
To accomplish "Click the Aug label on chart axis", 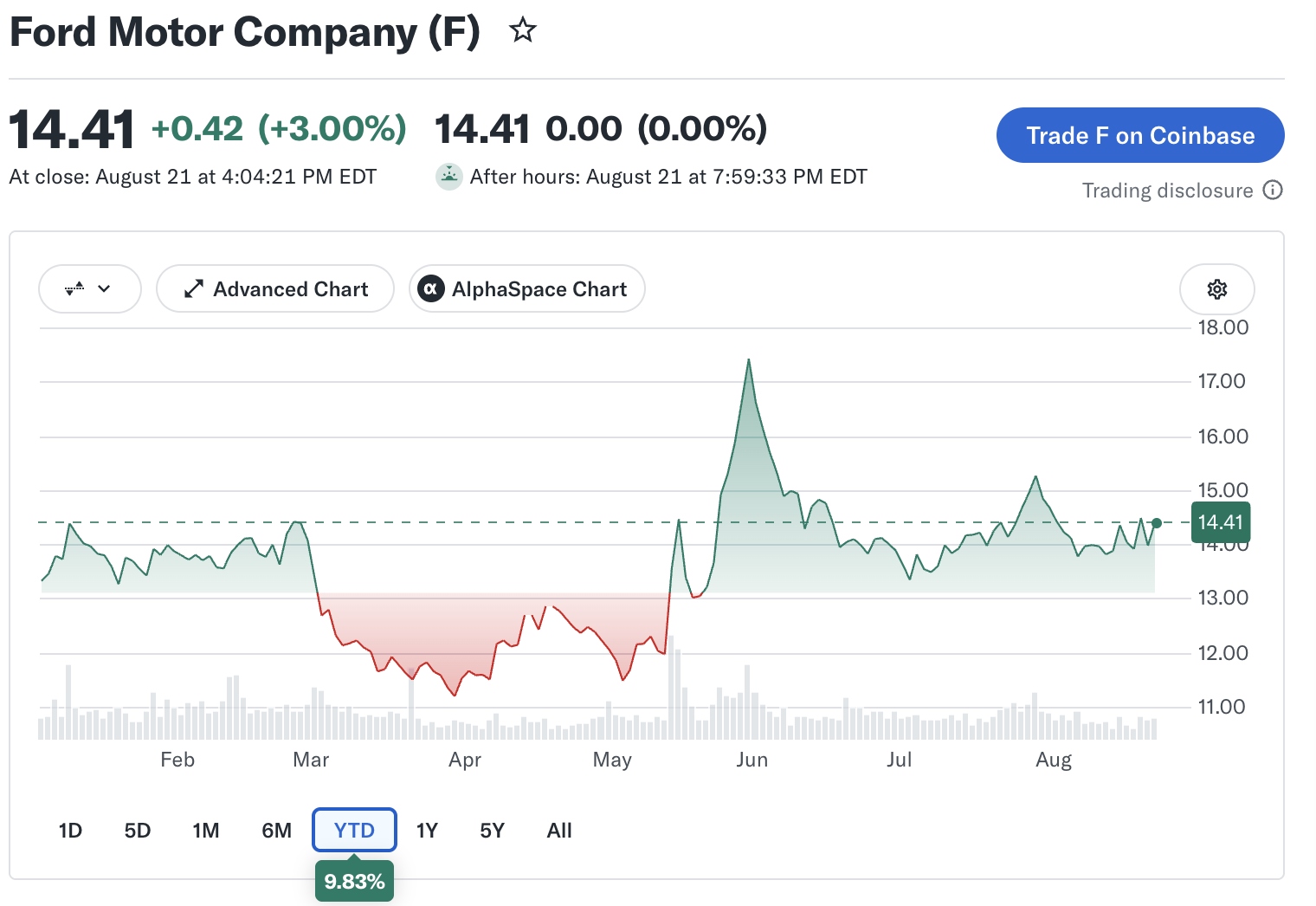I will point(1054,760).
